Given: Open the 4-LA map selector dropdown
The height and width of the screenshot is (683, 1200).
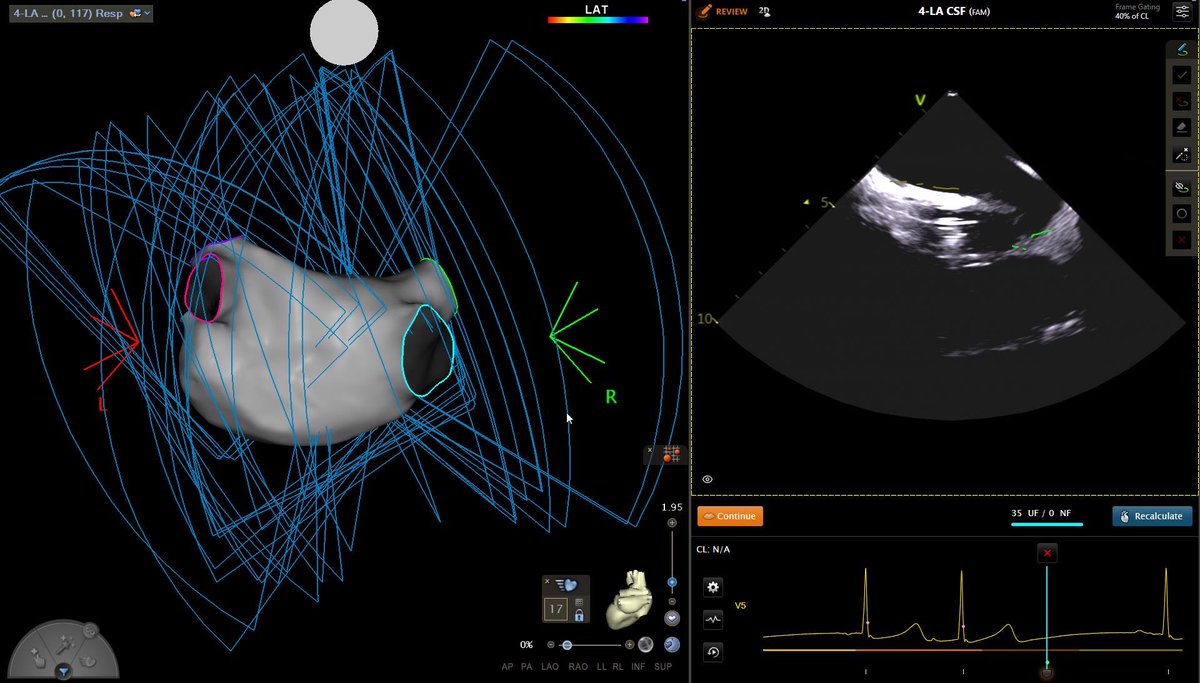Looking at the screenshot, I should pos(82,13).
